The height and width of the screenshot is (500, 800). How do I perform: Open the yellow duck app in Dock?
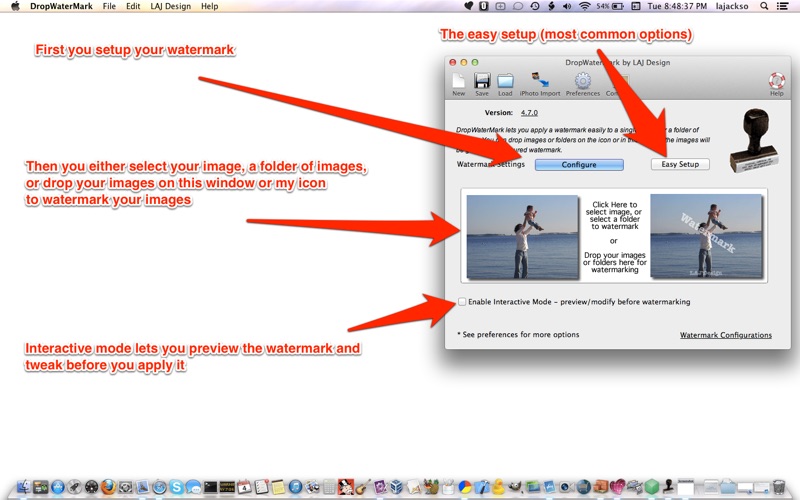[x=498, y=487]
